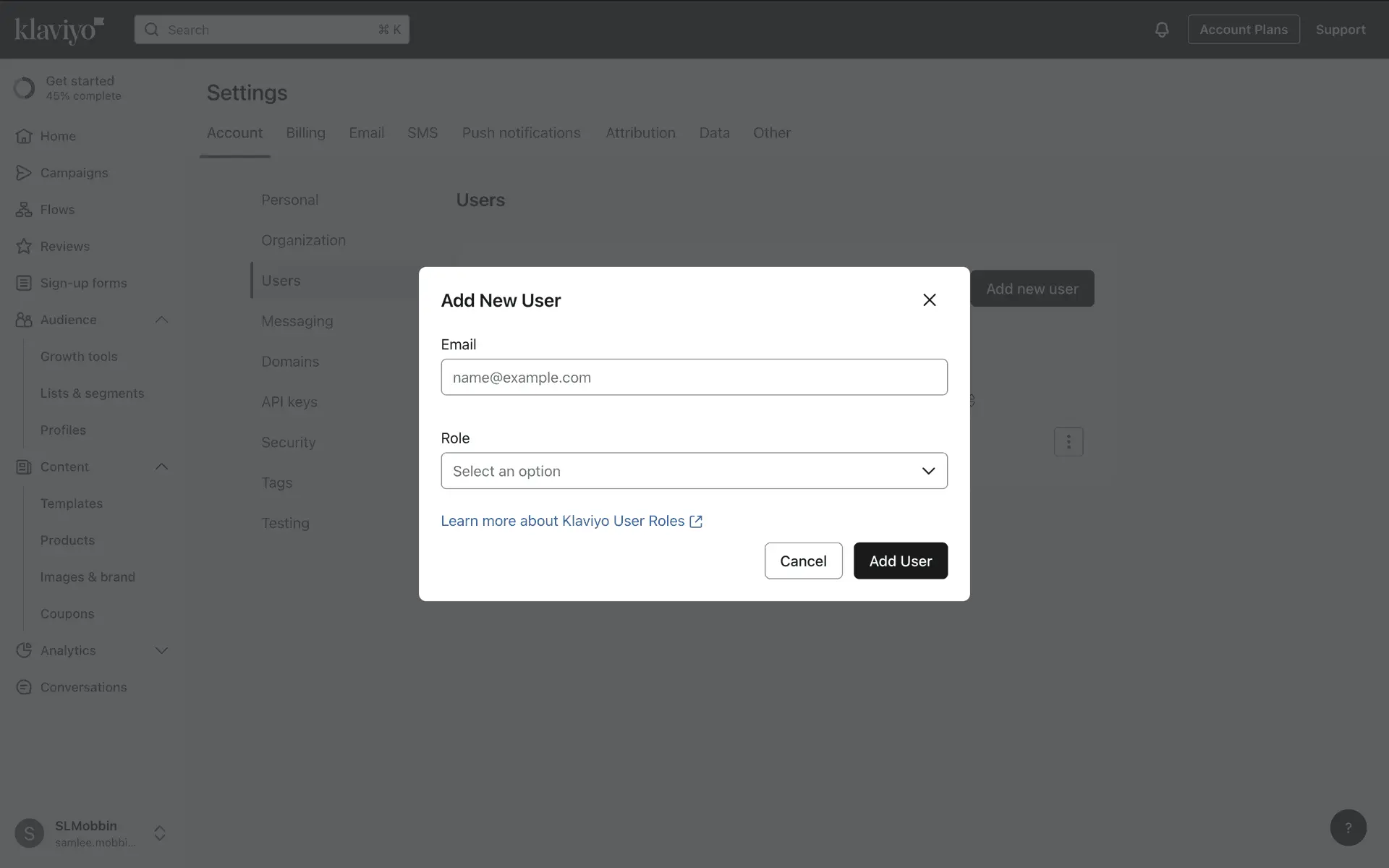Expand the Analytics section chevron
This screenshot has height=868, width=1389.
click(161, 650)
